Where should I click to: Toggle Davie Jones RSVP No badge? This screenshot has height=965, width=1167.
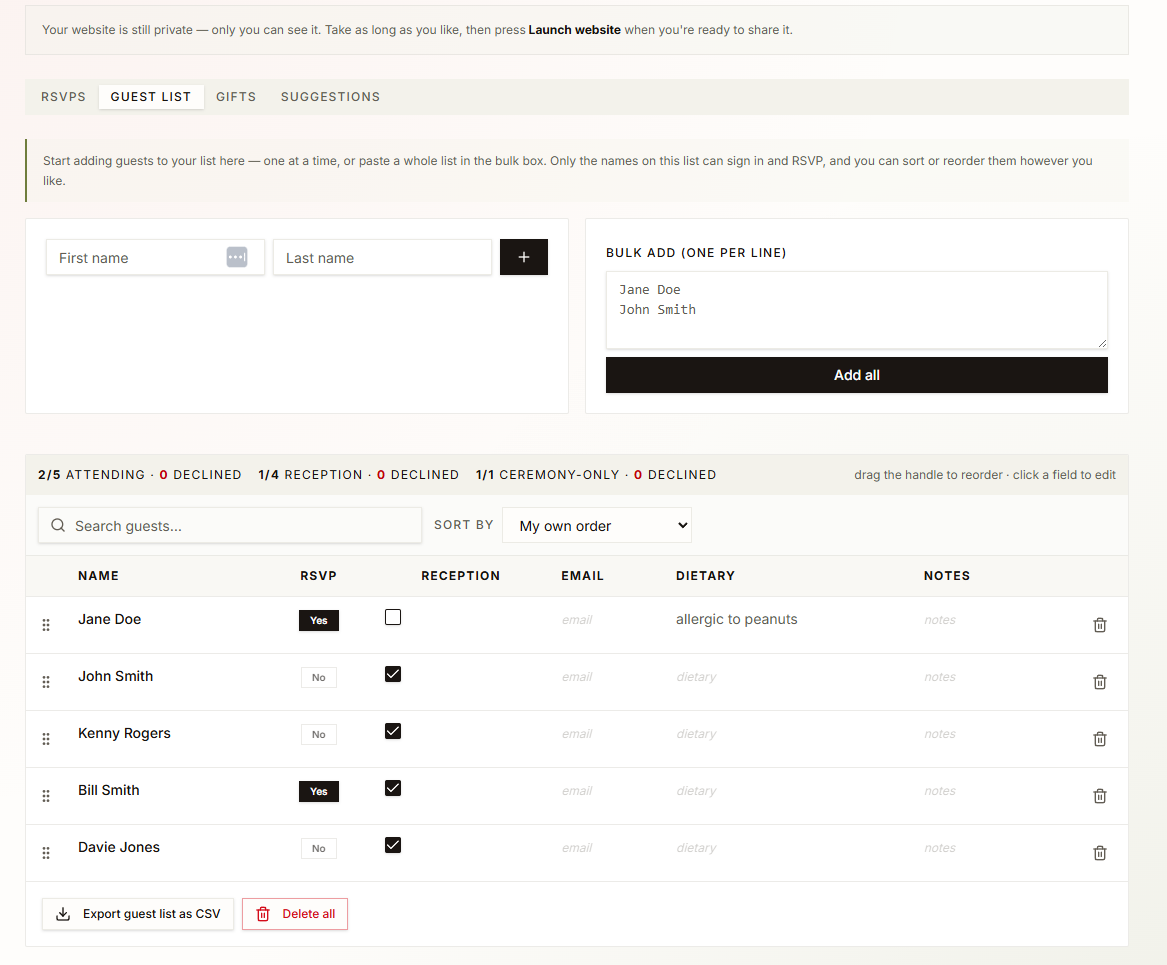point(319,848)
